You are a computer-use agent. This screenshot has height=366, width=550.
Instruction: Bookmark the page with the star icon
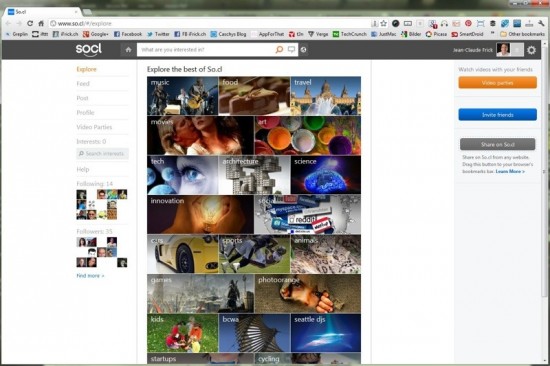coord(384,24)
